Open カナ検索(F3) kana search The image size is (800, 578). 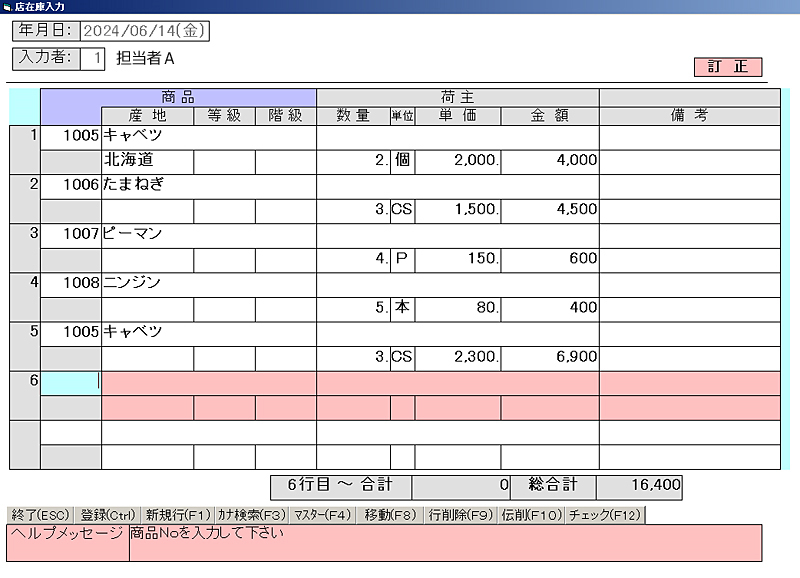pyautogui.click(x=251, y=515)
